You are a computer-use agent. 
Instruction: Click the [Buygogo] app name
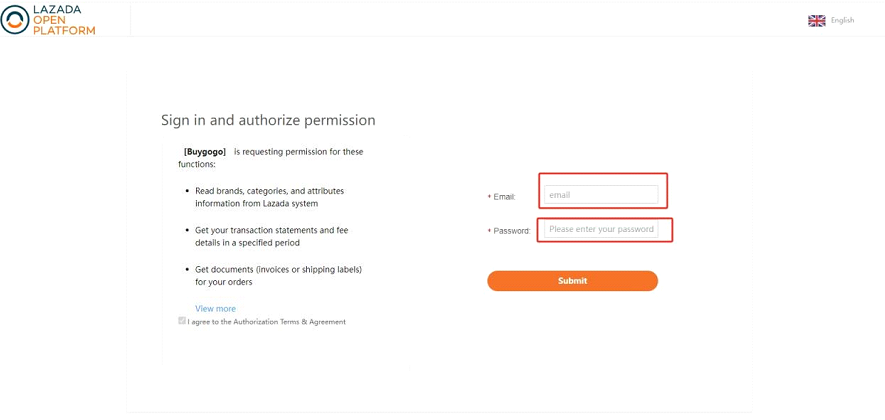205,152
